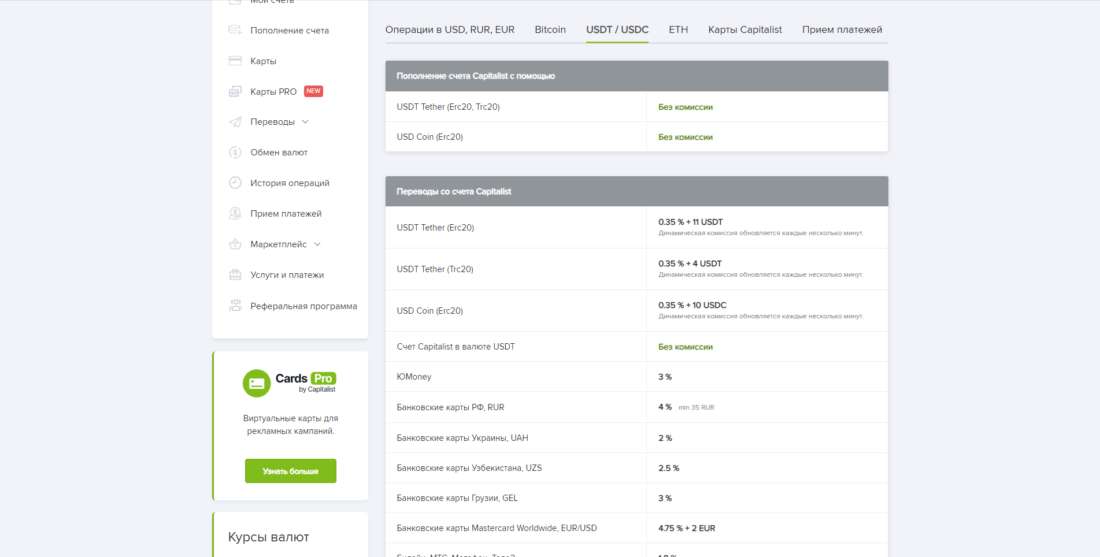Click USDT Tether (Erc20, Trc20) row

point(636,107)
